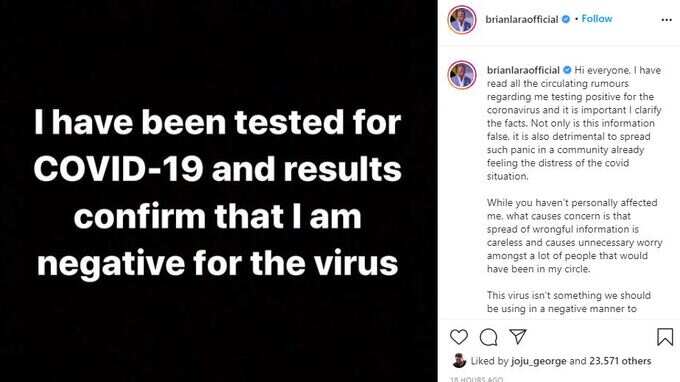Click brianlaraofficial username in the caption
The height and width of the screenshot is (382, 680).
523,70
